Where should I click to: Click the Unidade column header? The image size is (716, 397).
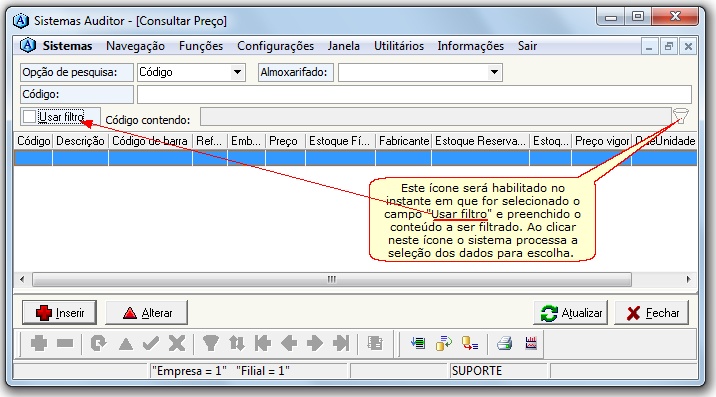(675, 141)
